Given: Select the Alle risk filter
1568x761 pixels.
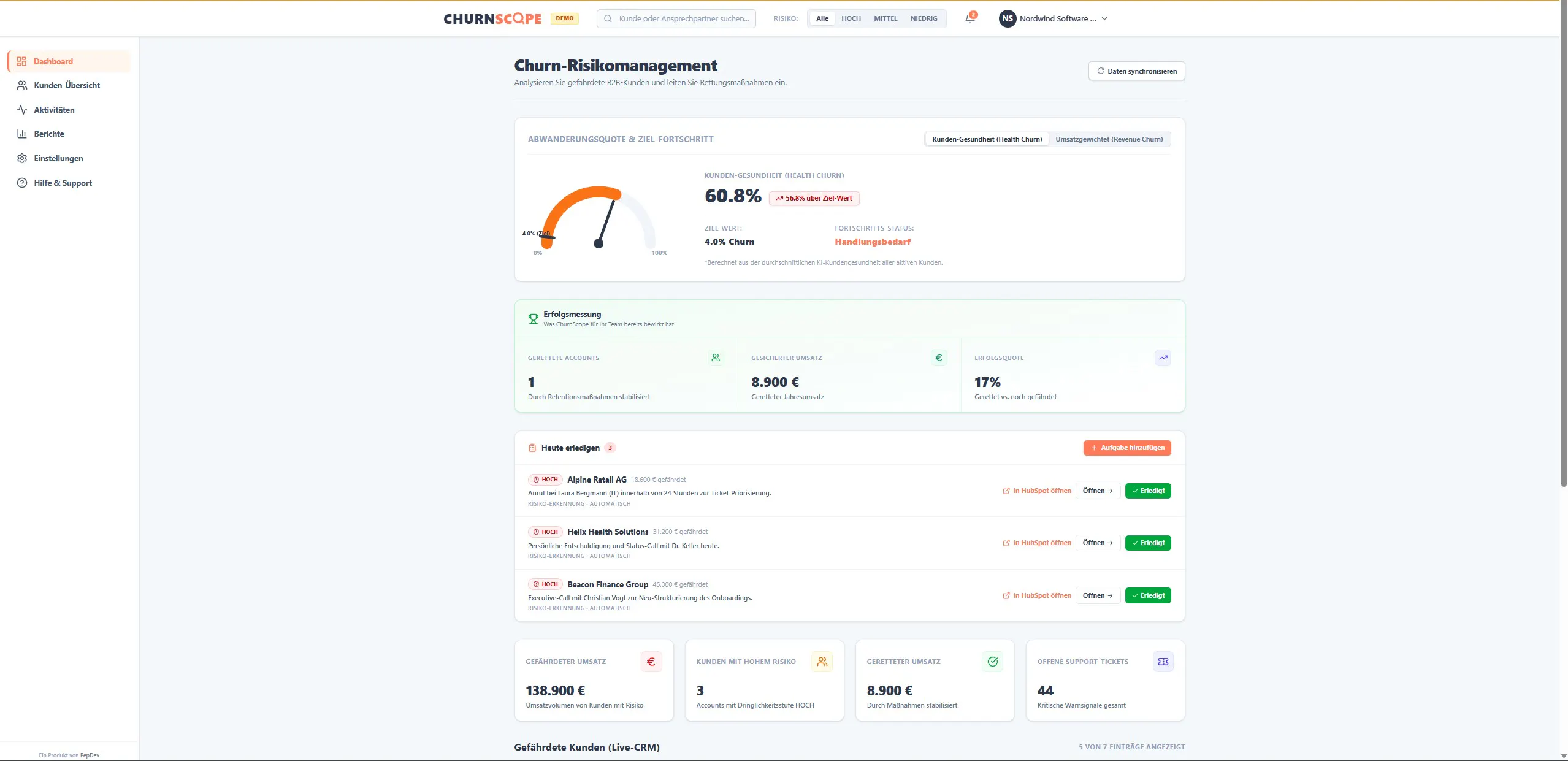Looking at the screenshot, I should tap(822, 18).
